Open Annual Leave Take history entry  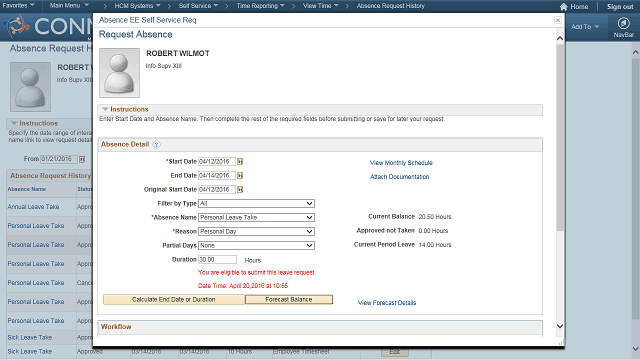pyautogui.click(x=33, y=207)
